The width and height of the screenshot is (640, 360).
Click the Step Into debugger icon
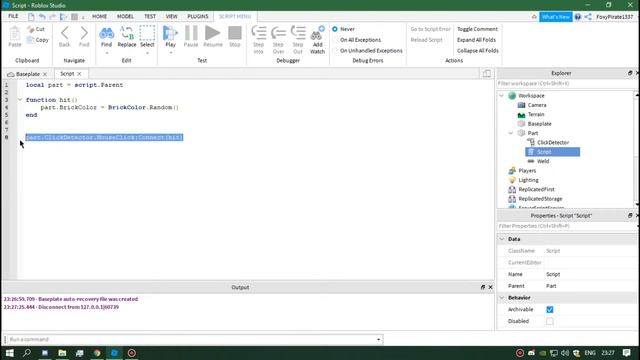(x=258, y=33)
